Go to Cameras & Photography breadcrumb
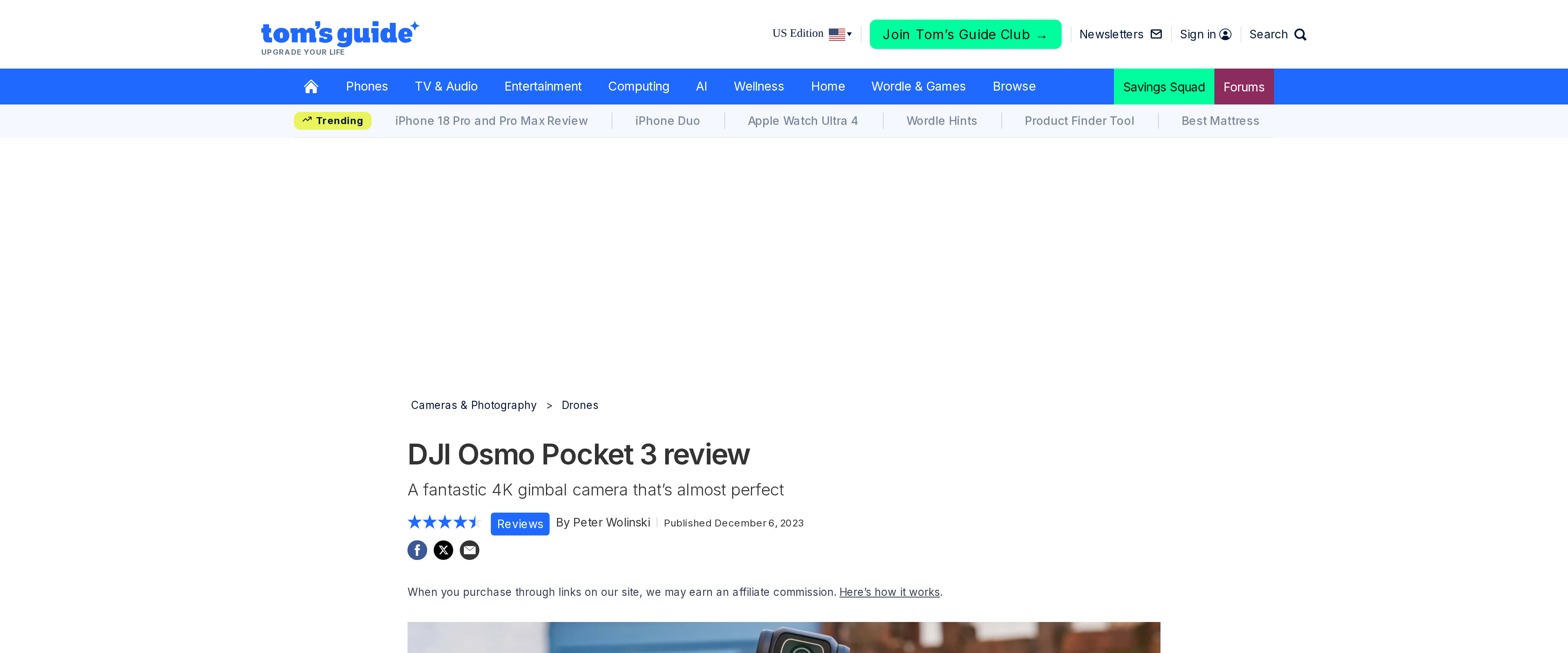The height and width of the screenshot is (653, 1568). (x=474, y=405)
